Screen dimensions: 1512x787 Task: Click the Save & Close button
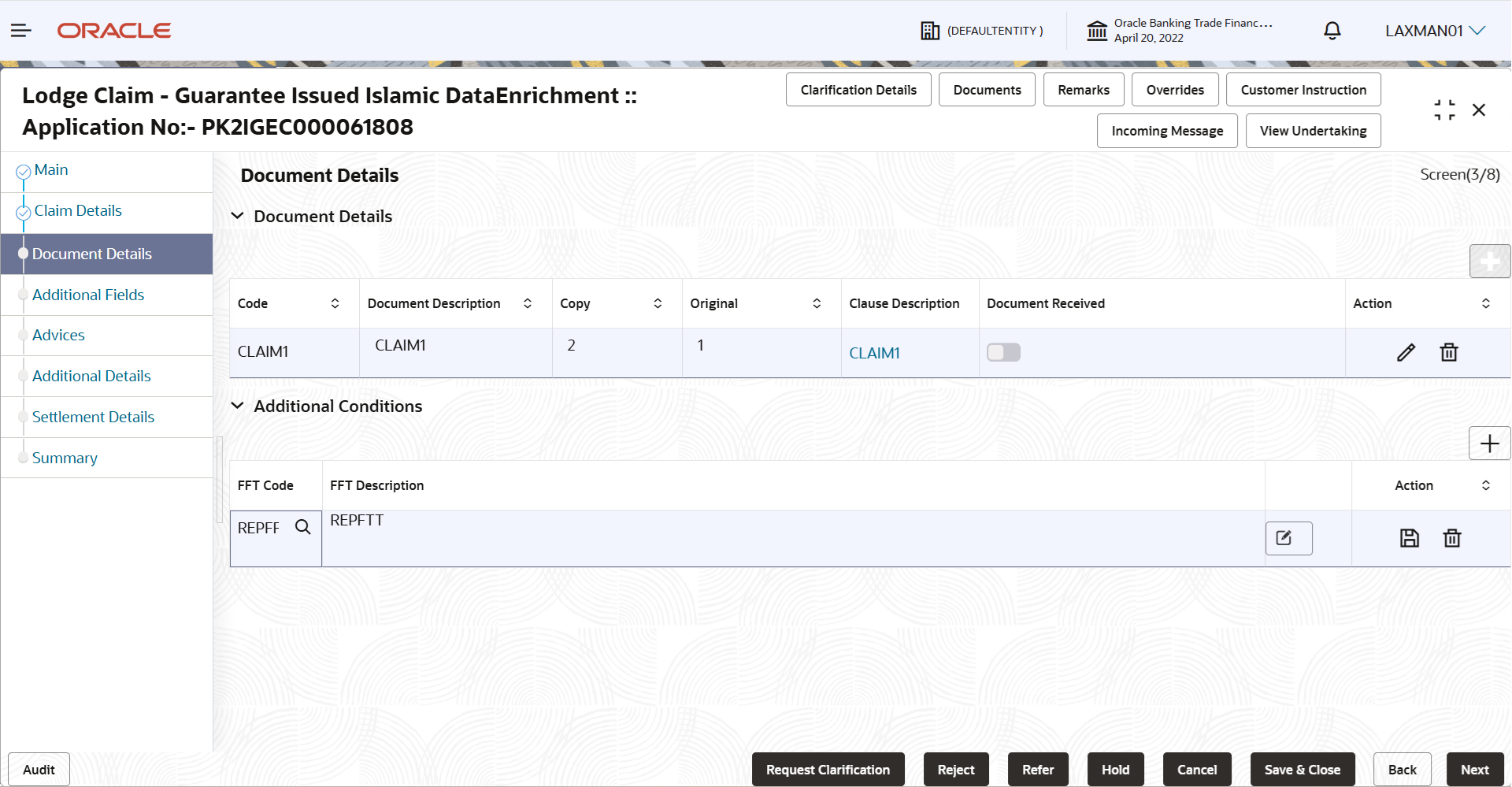(x=1302, y=770)
